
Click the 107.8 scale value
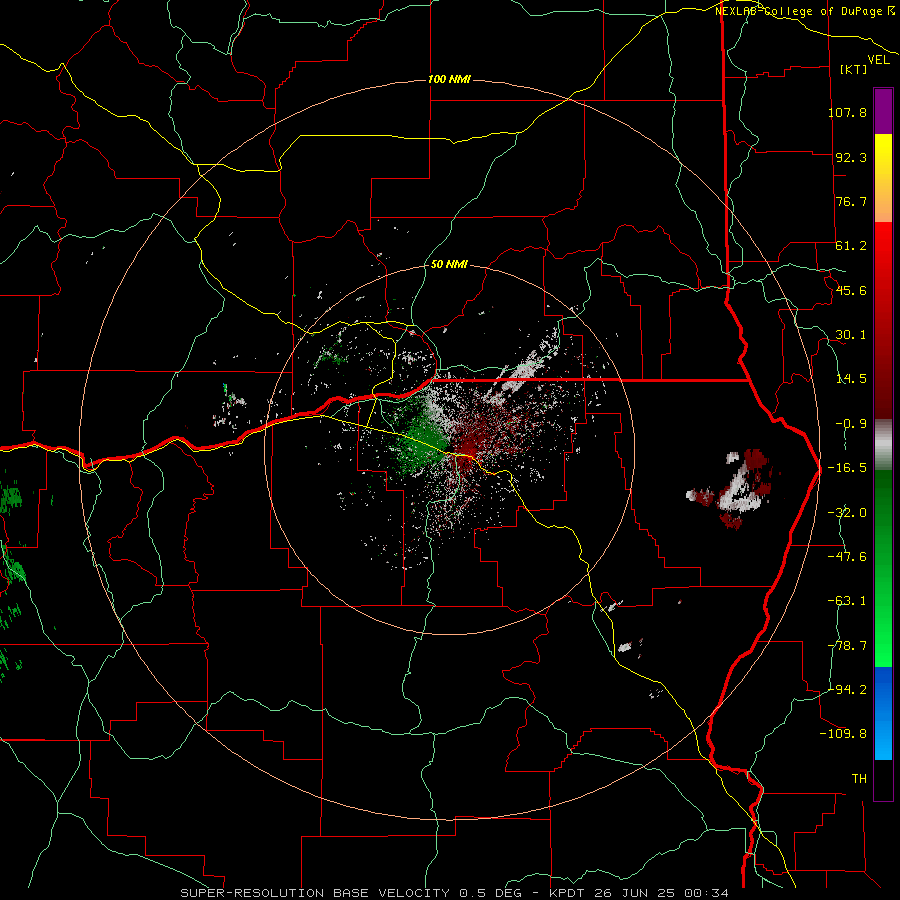coord(847,112)
